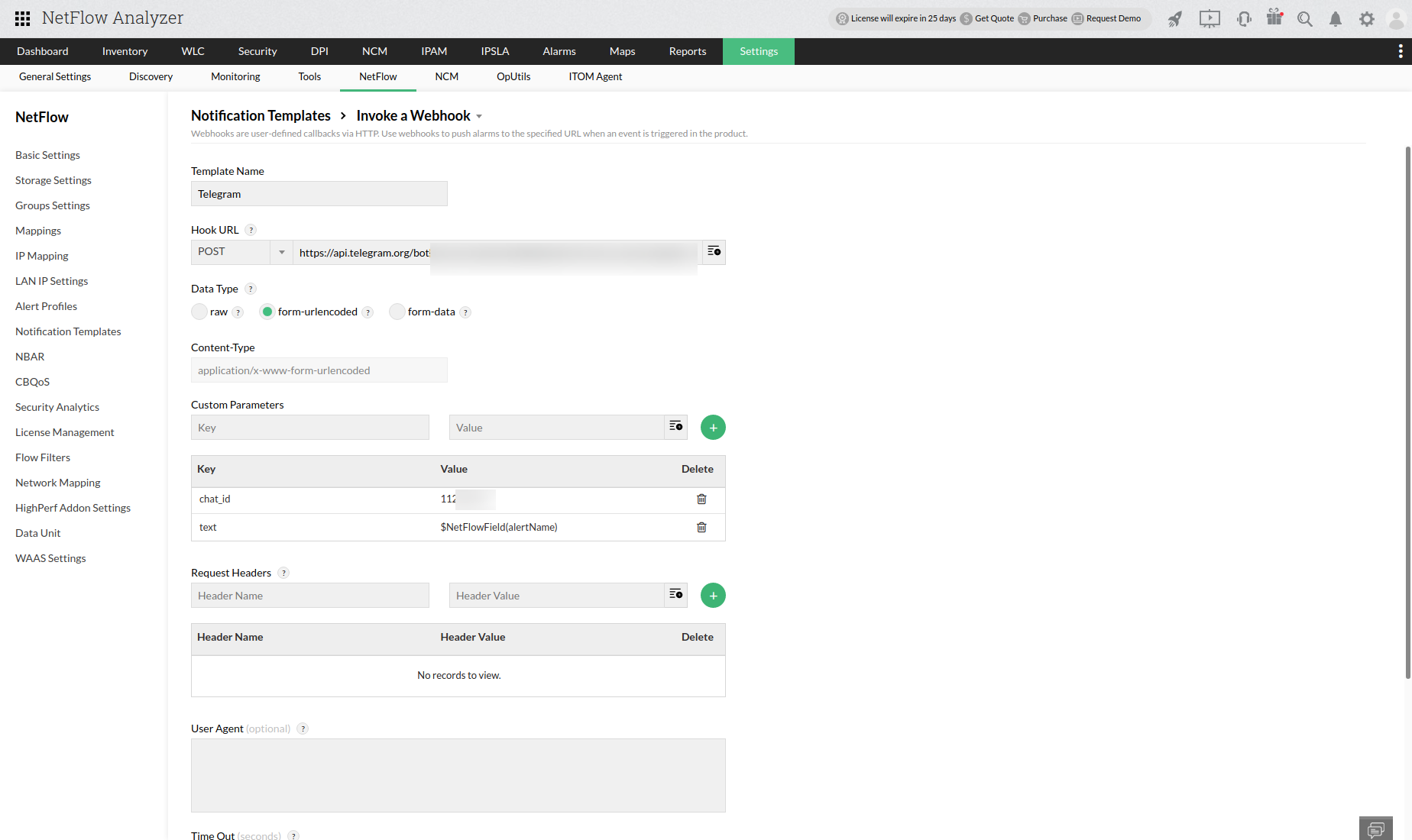This screenshot has width=1412, height=840.
Task: Add custom parameter with plus button
Action: (x=713, y=428)
